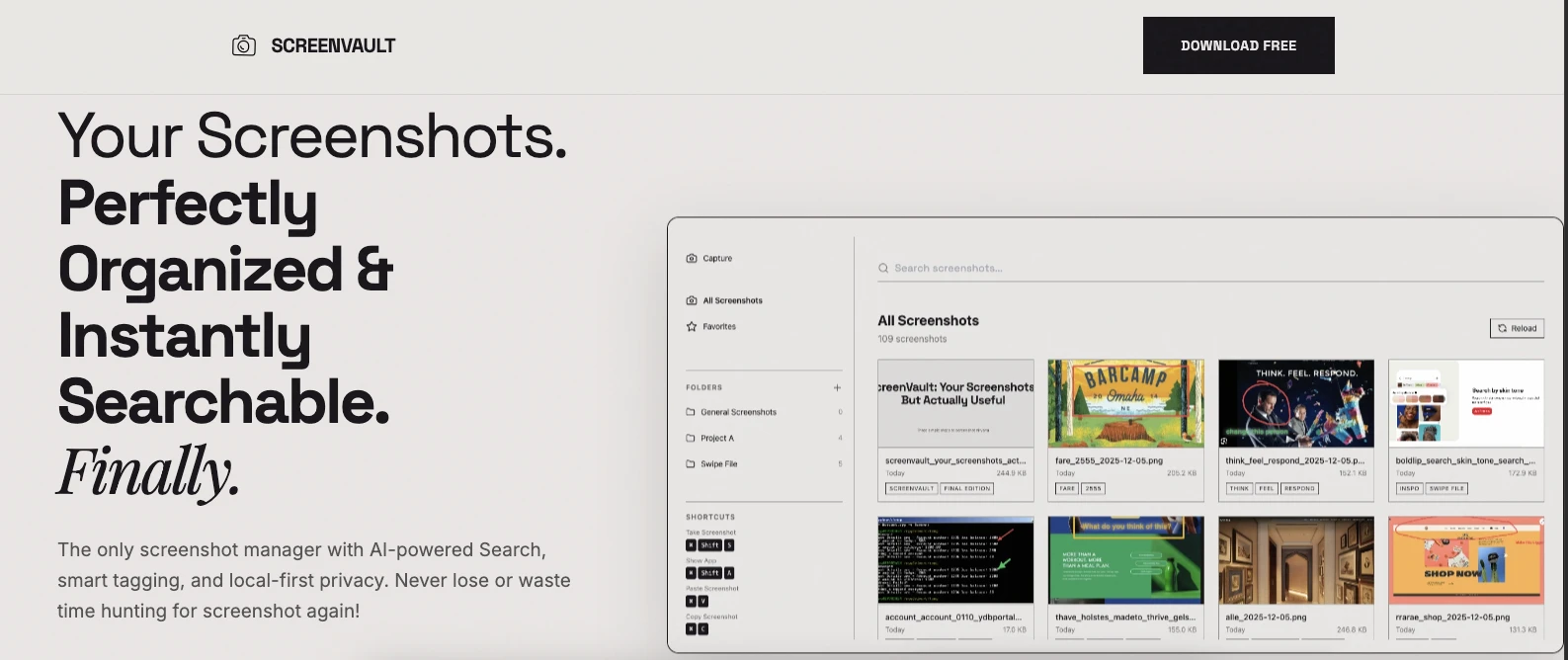1568x660 pixels.
Task: Reload the screenshots list
Action: click(x=1517, y=328)
